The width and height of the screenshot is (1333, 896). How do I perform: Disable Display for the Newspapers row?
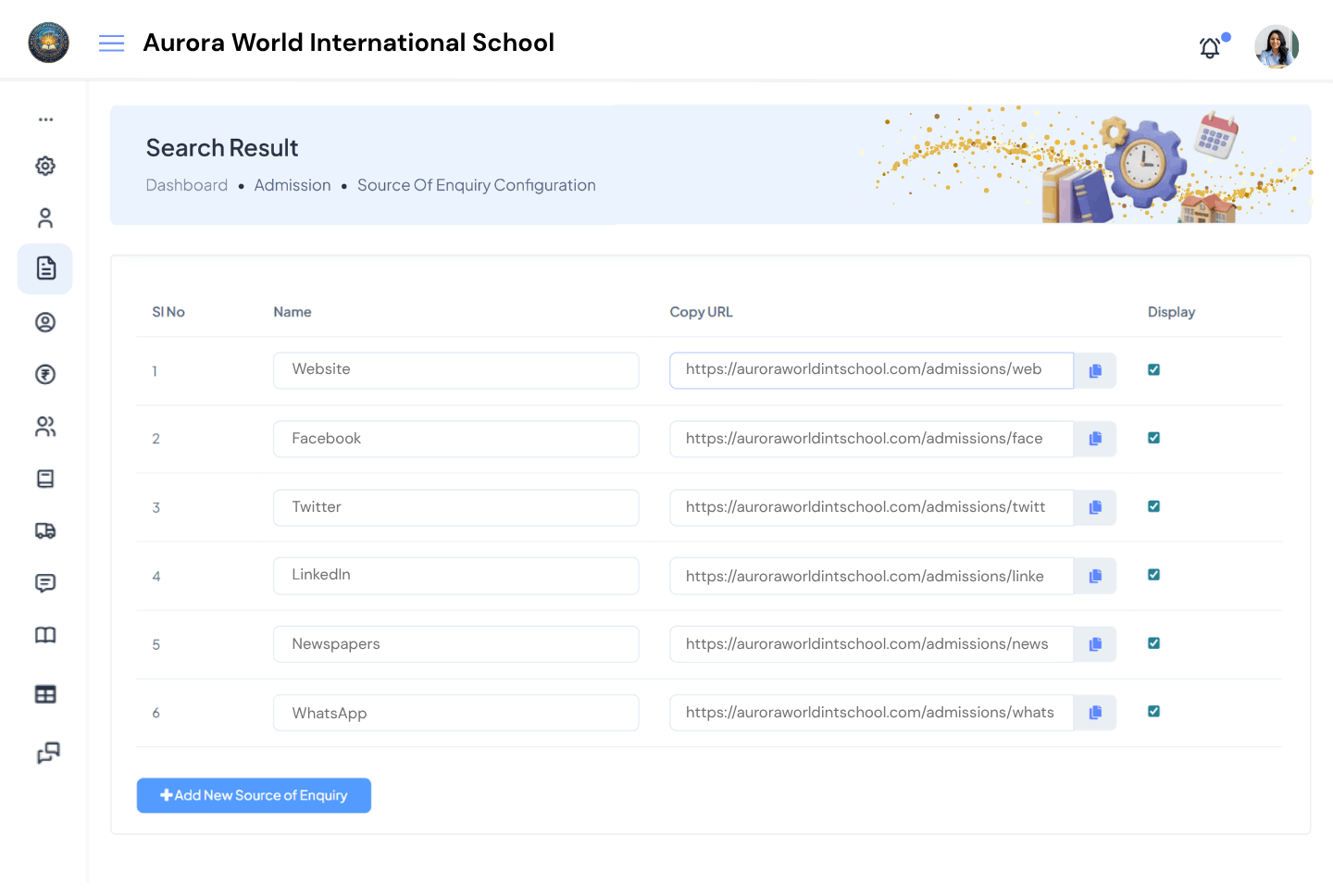click(x=1153, y=642)
